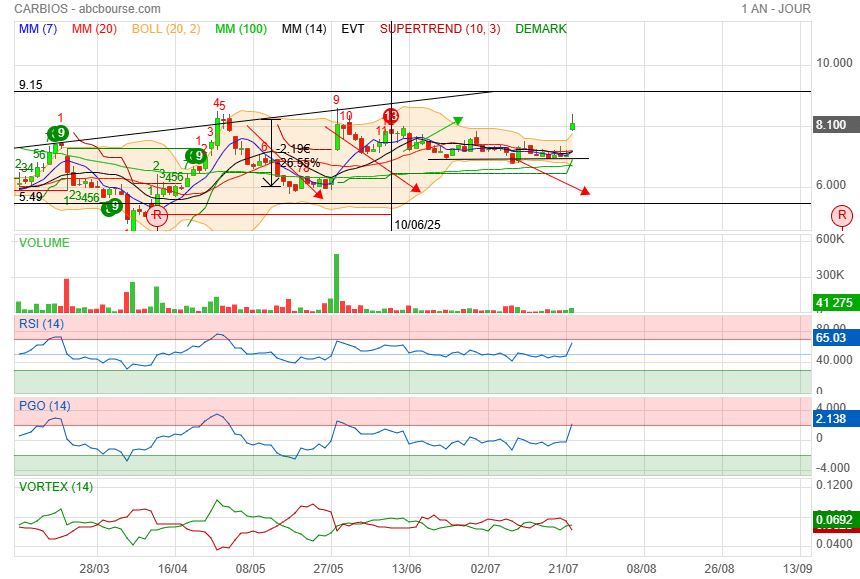Image resolution: width=860 pixels, height=579 pixels.
Task: Click the VORTEX (14) indicator label
Action: point(56,487)
